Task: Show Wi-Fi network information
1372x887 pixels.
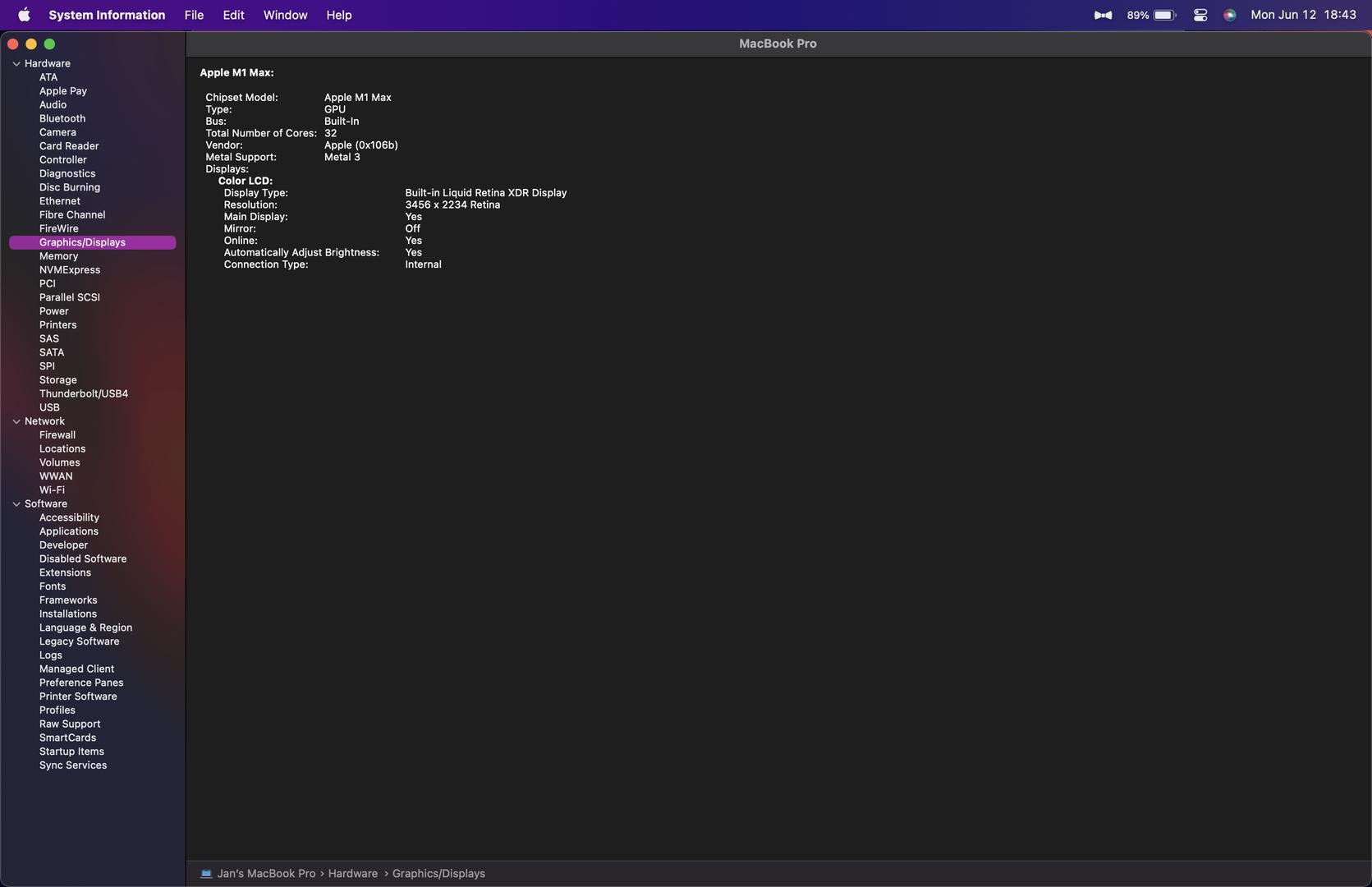Action: 52,490
